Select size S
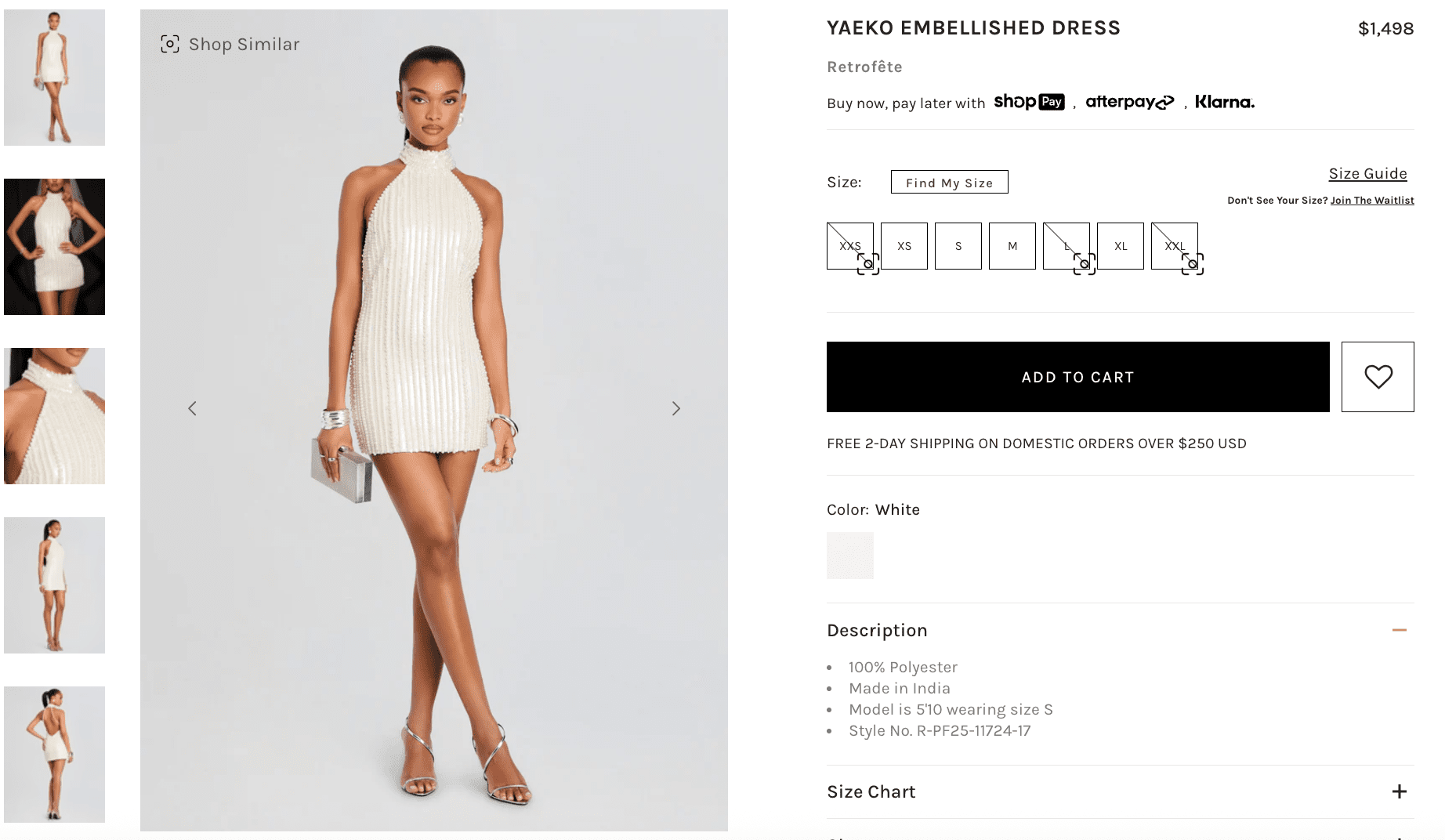 click(x=958, y=246)
